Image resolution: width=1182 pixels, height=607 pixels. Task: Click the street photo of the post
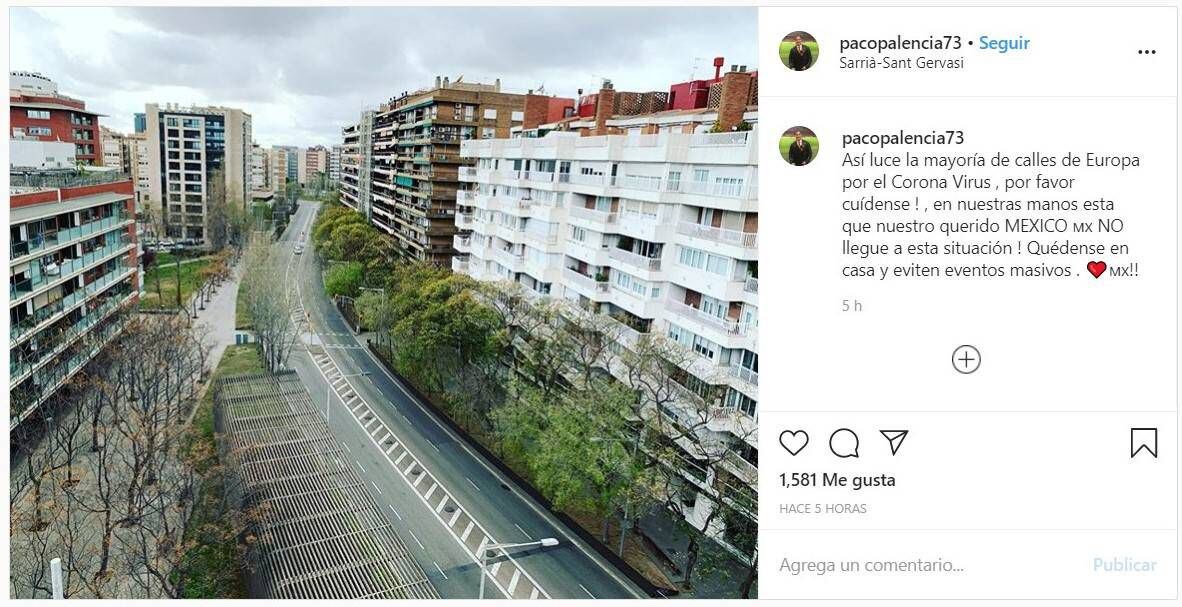coord(384,302)
